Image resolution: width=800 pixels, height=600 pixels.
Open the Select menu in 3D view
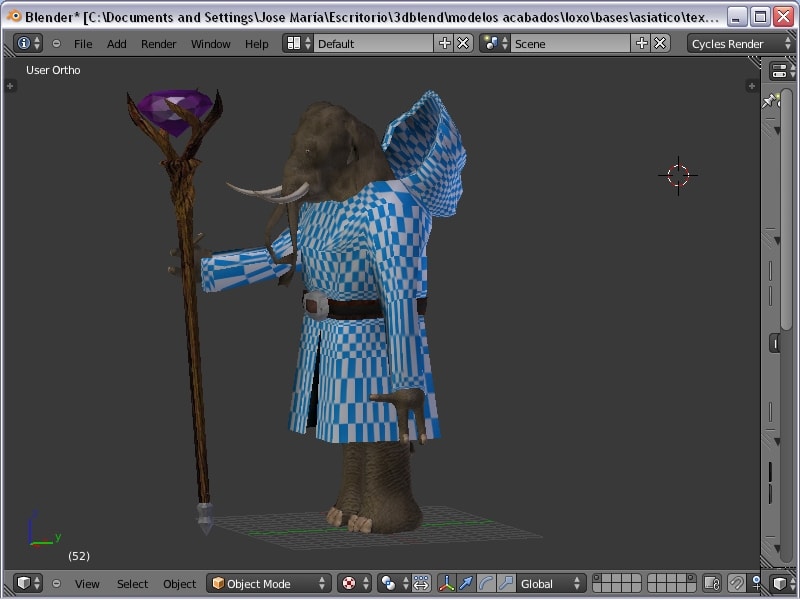tap(132, 584)
